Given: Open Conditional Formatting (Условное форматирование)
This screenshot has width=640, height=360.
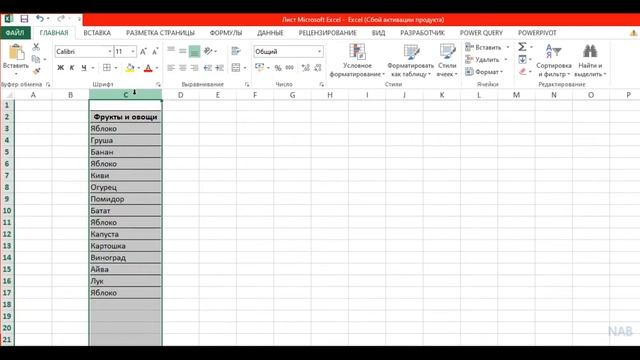Looking at the screenshot, I should [x=357, y=60].
